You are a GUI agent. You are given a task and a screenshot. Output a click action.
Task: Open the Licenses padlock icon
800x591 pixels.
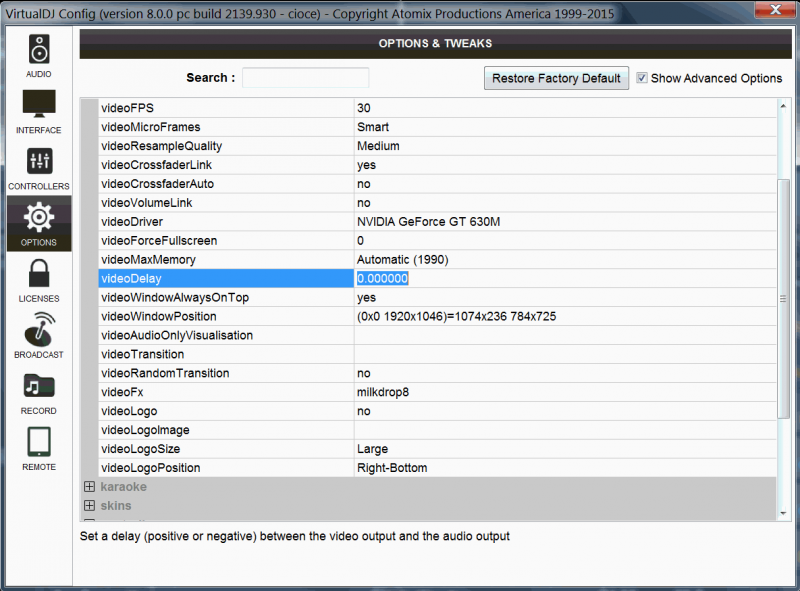tap(39, 274)
